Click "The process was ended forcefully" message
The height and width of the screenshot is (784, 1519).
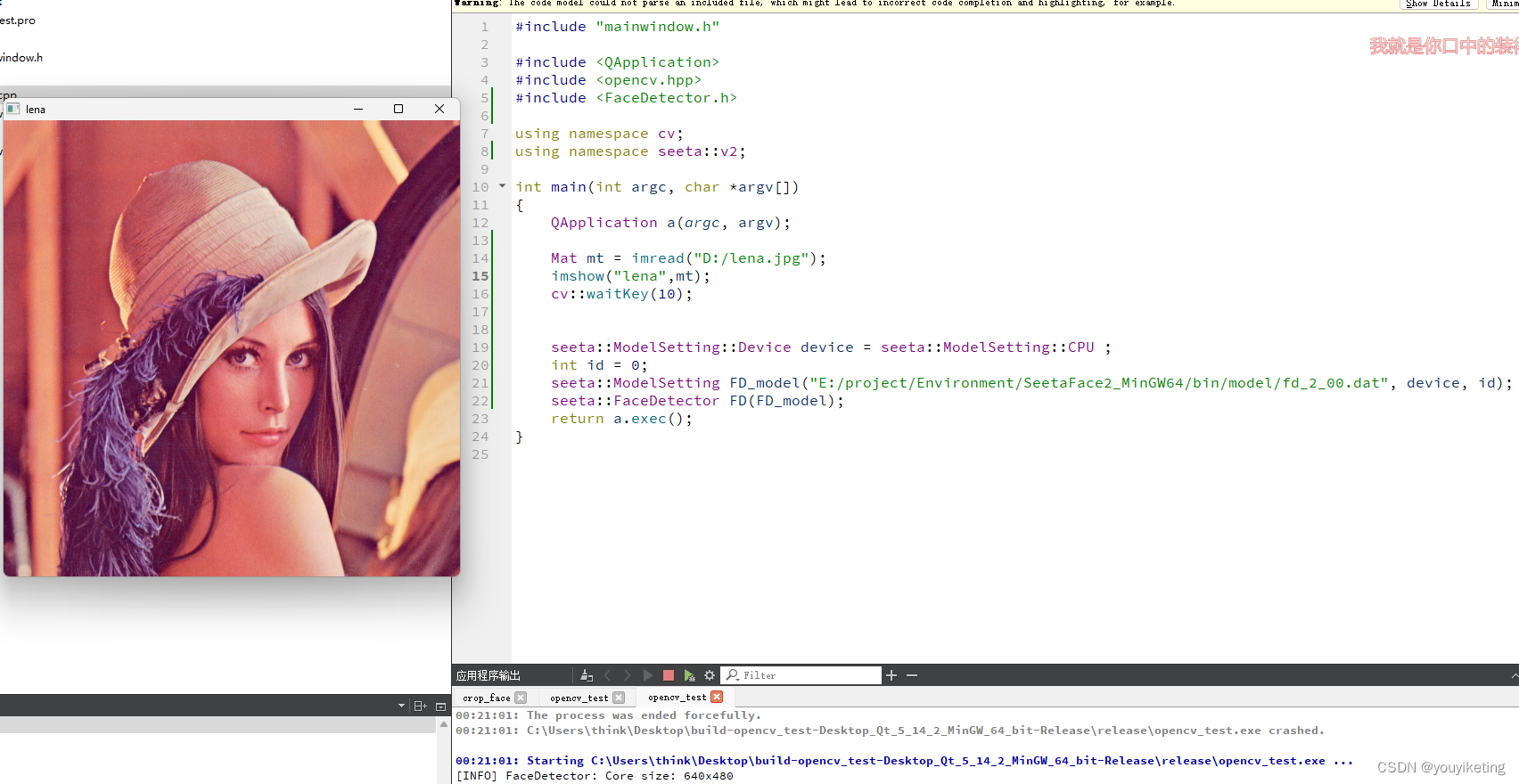[644, 715]
